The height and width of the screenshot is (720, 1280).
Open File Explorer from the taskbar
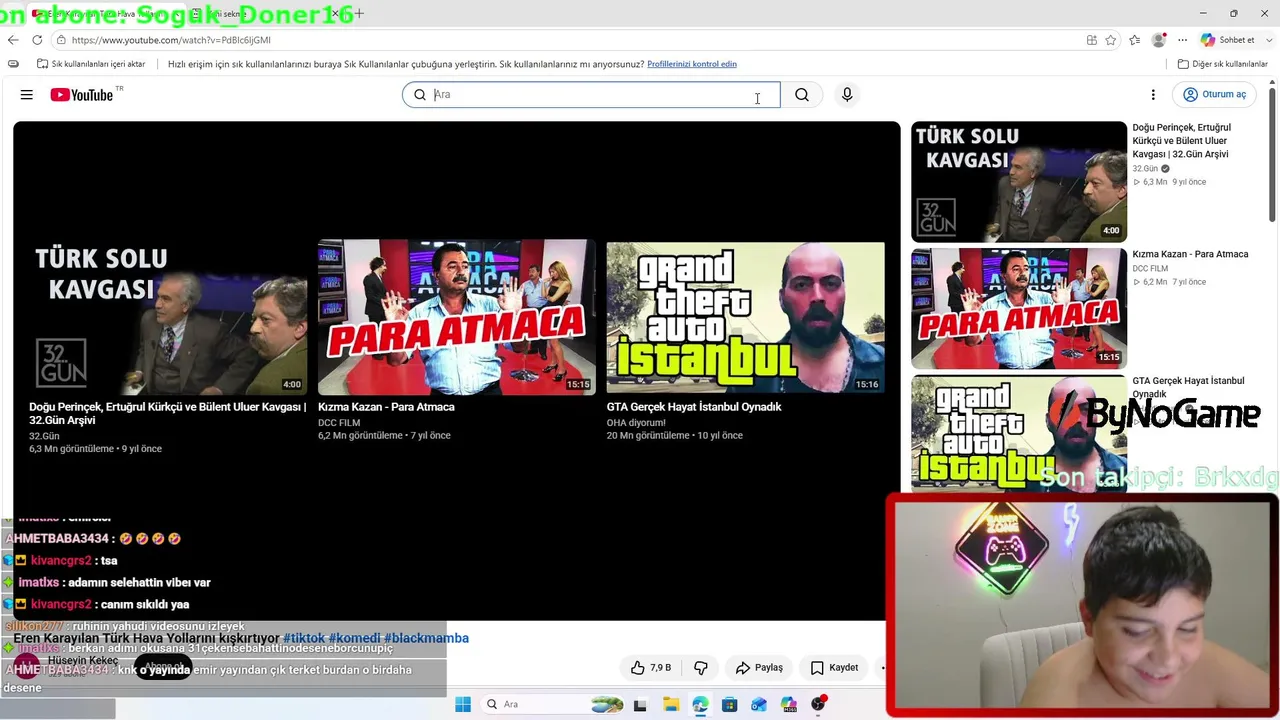coord(670,704)
